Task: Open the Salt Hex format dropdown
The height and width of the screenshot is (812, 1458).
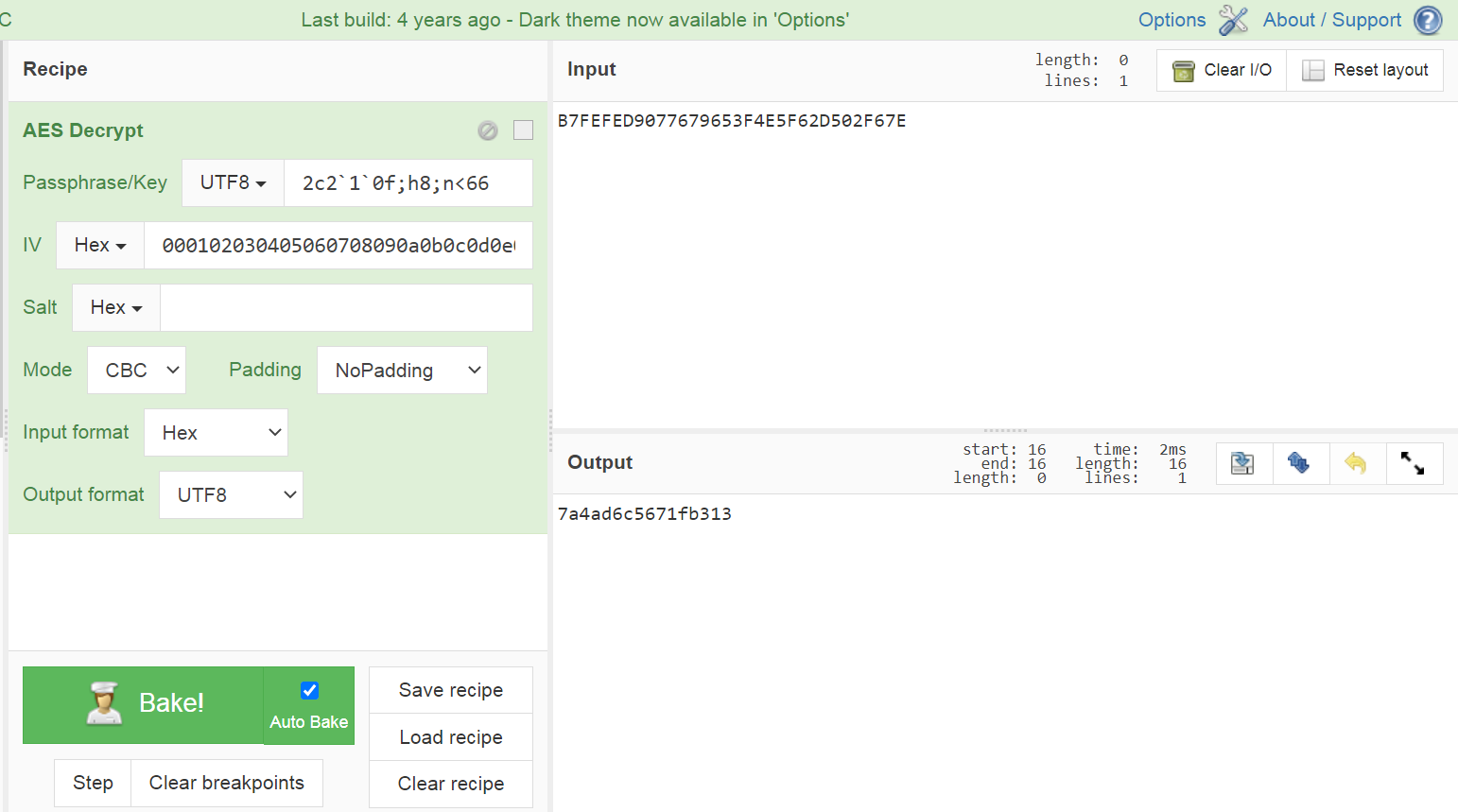Action: point(116,307)
